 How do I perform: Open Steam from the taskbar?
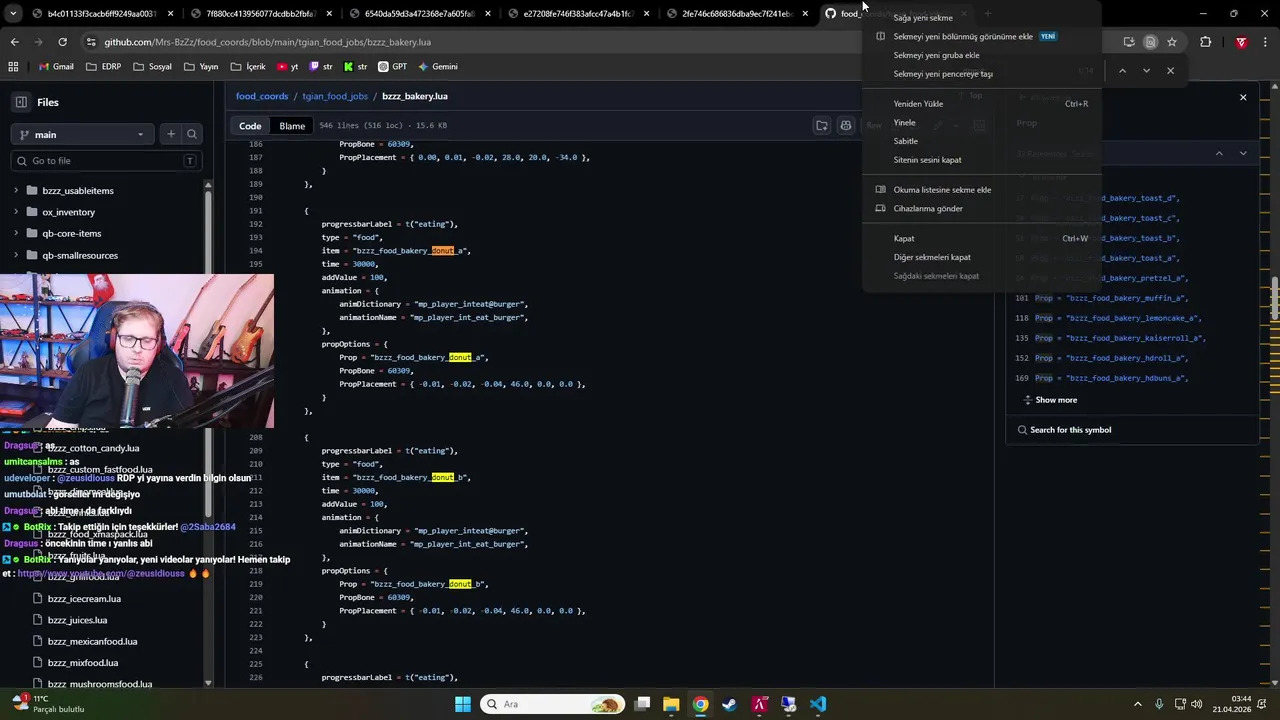click(730, 704)
